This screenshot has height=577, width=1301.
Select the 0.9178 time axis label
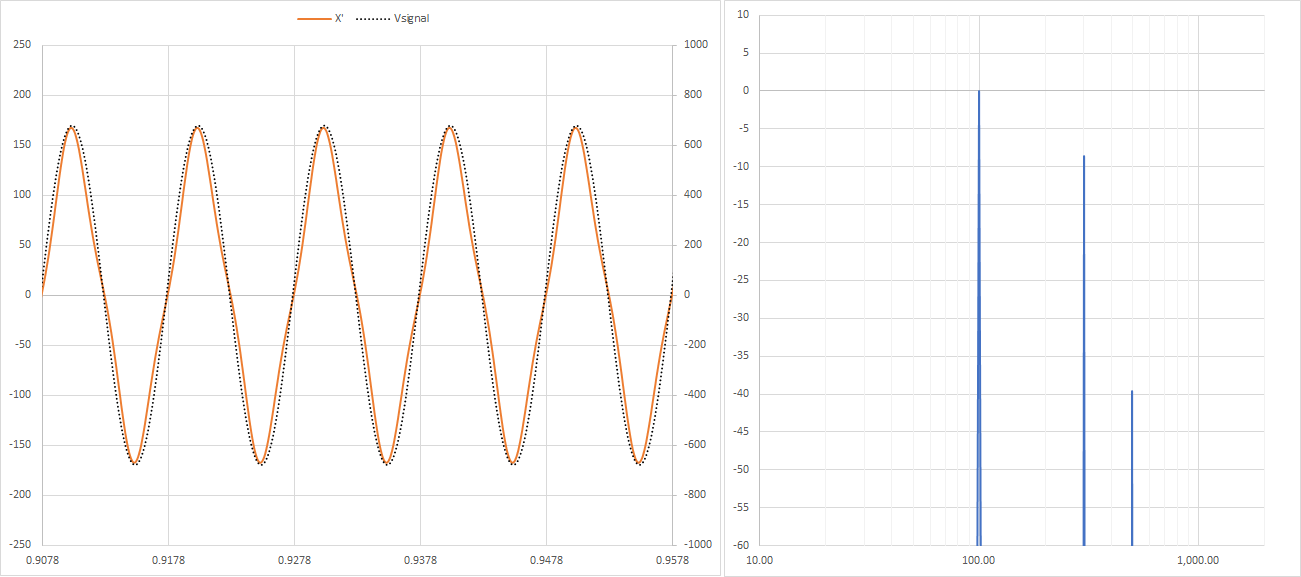(168, 561)
